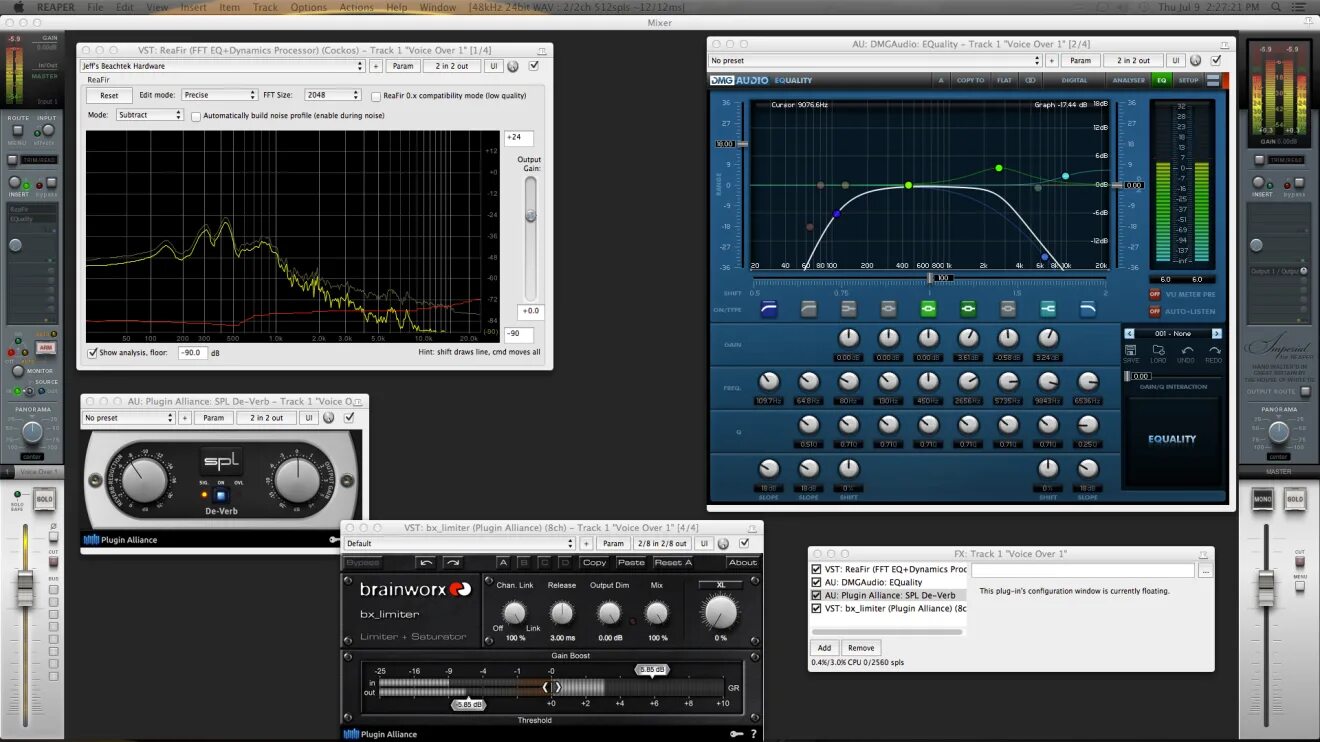Click the Reset button in ReaFir
1320x742 pixels.
click(x=108, y=94)
